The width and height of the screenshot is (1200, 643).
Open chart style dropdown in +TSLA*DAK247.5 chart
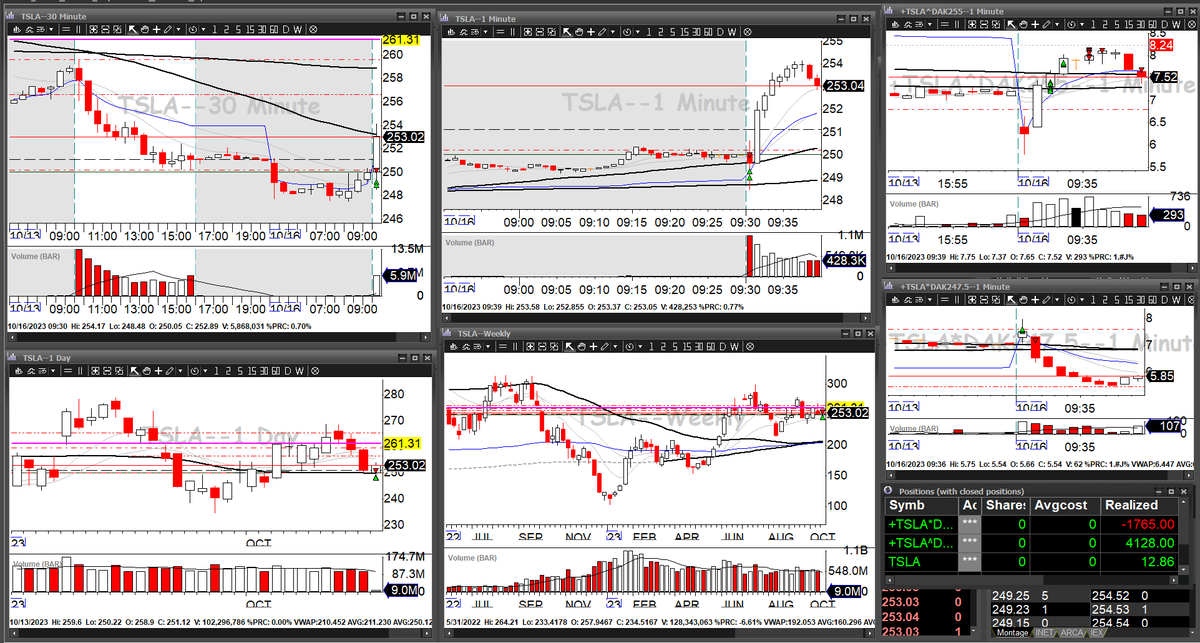pyautogui.click(x=930, y=300)
